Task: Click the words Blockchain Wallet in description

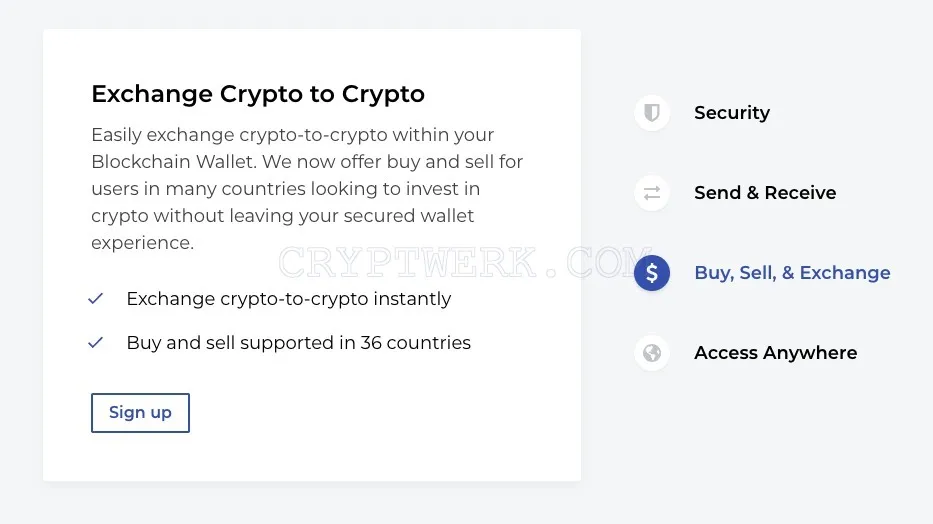Action: point(173,162)
